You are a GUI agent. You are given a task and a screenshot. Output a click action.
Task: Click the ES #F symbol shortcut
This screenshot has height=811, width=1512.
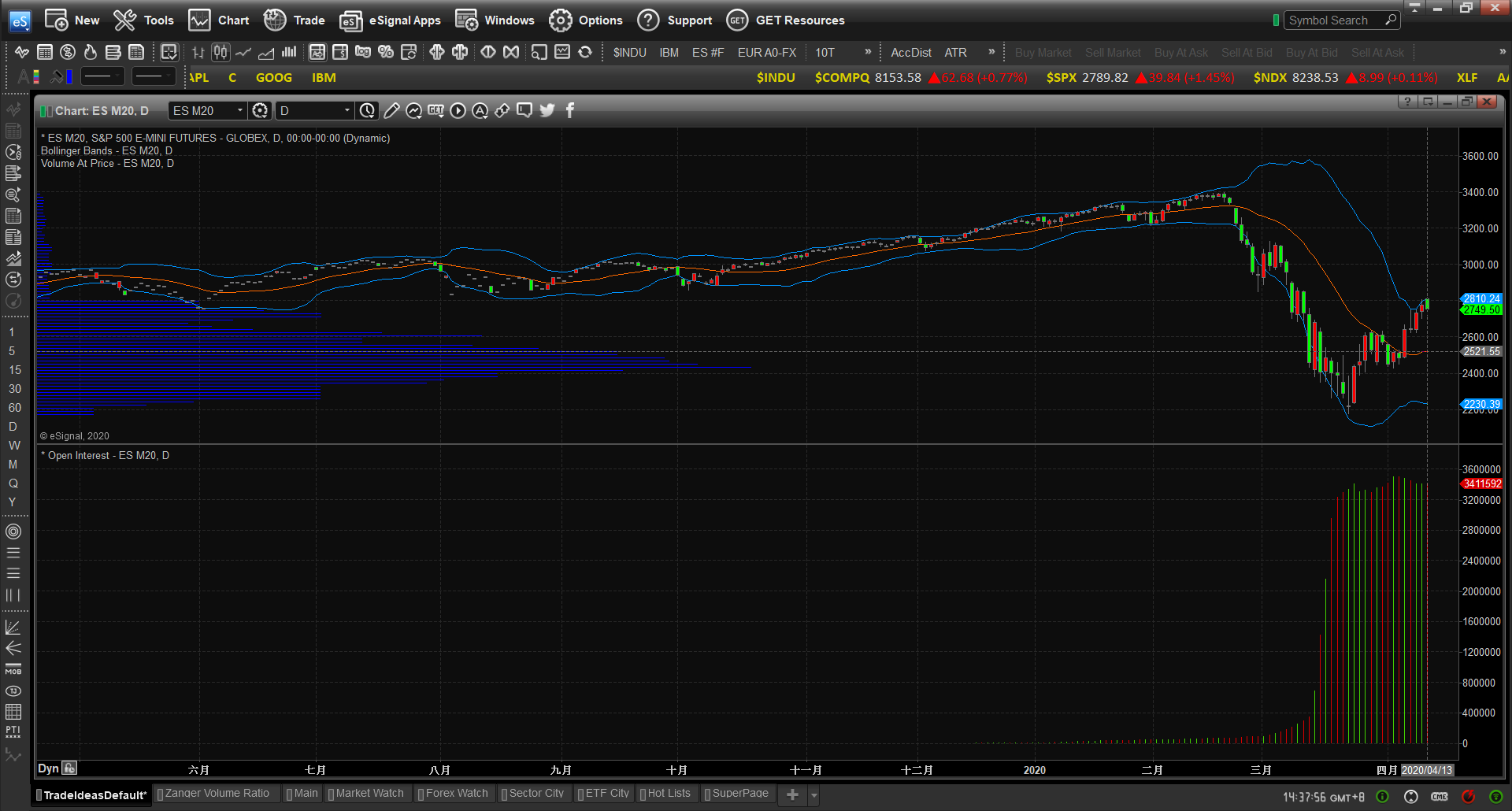[708, 52]
